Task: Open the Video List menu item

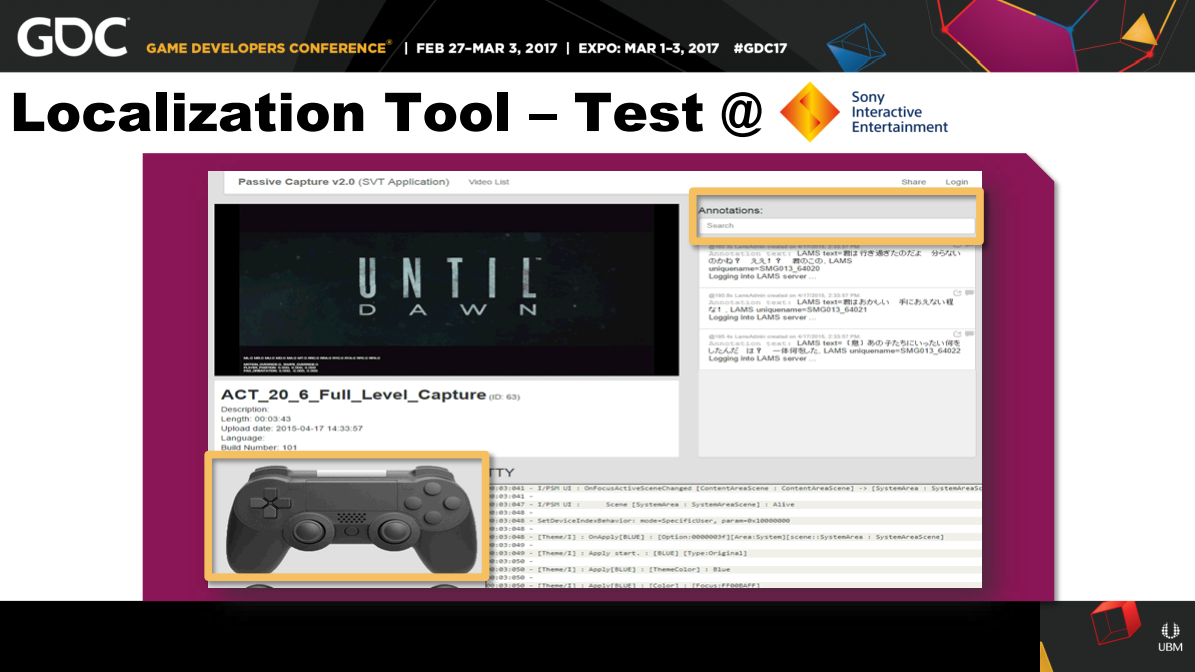Action: 489,182
